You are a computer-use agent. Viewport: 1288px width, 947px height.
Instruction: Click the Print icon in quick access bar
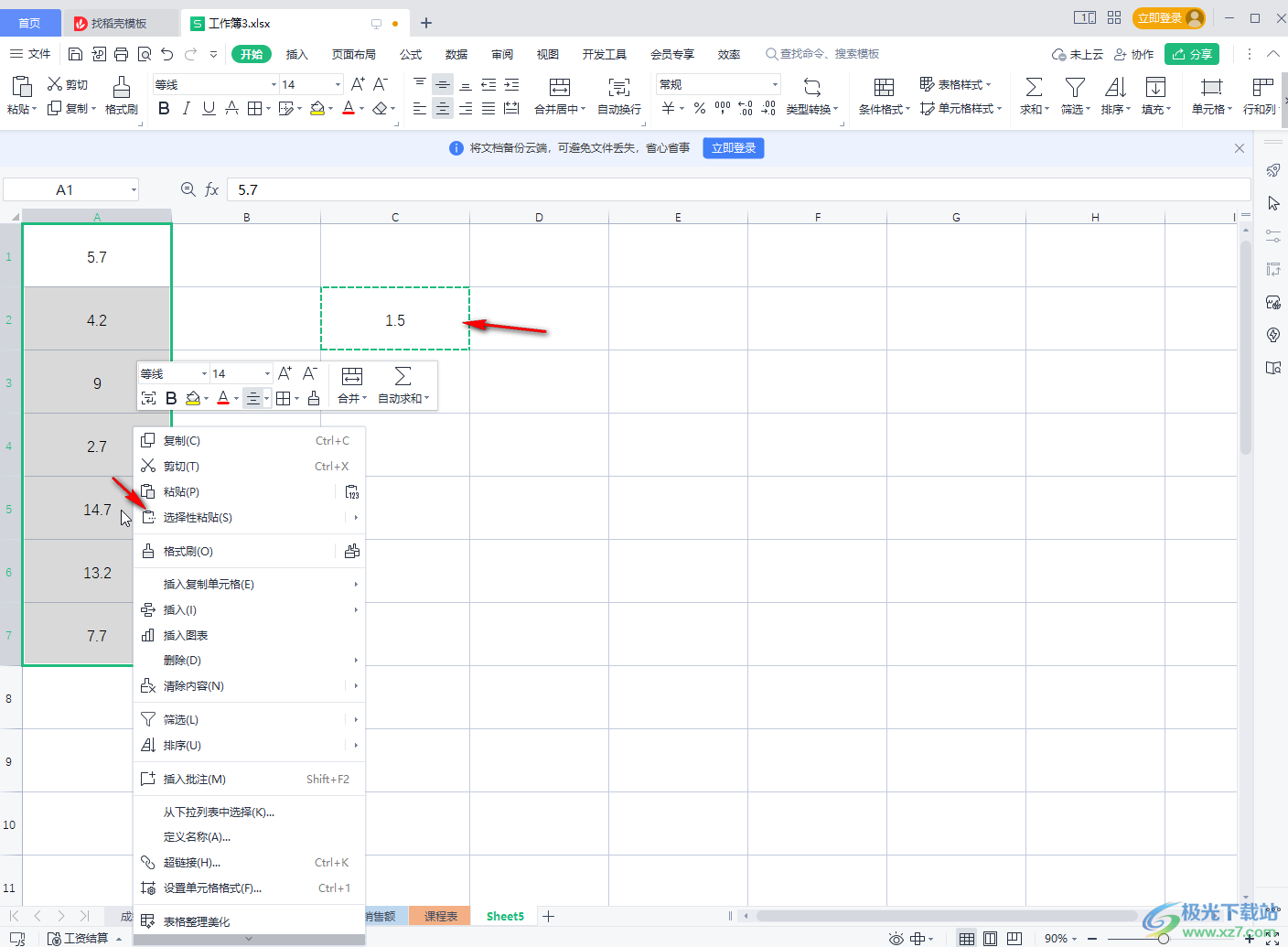point(122,54)
